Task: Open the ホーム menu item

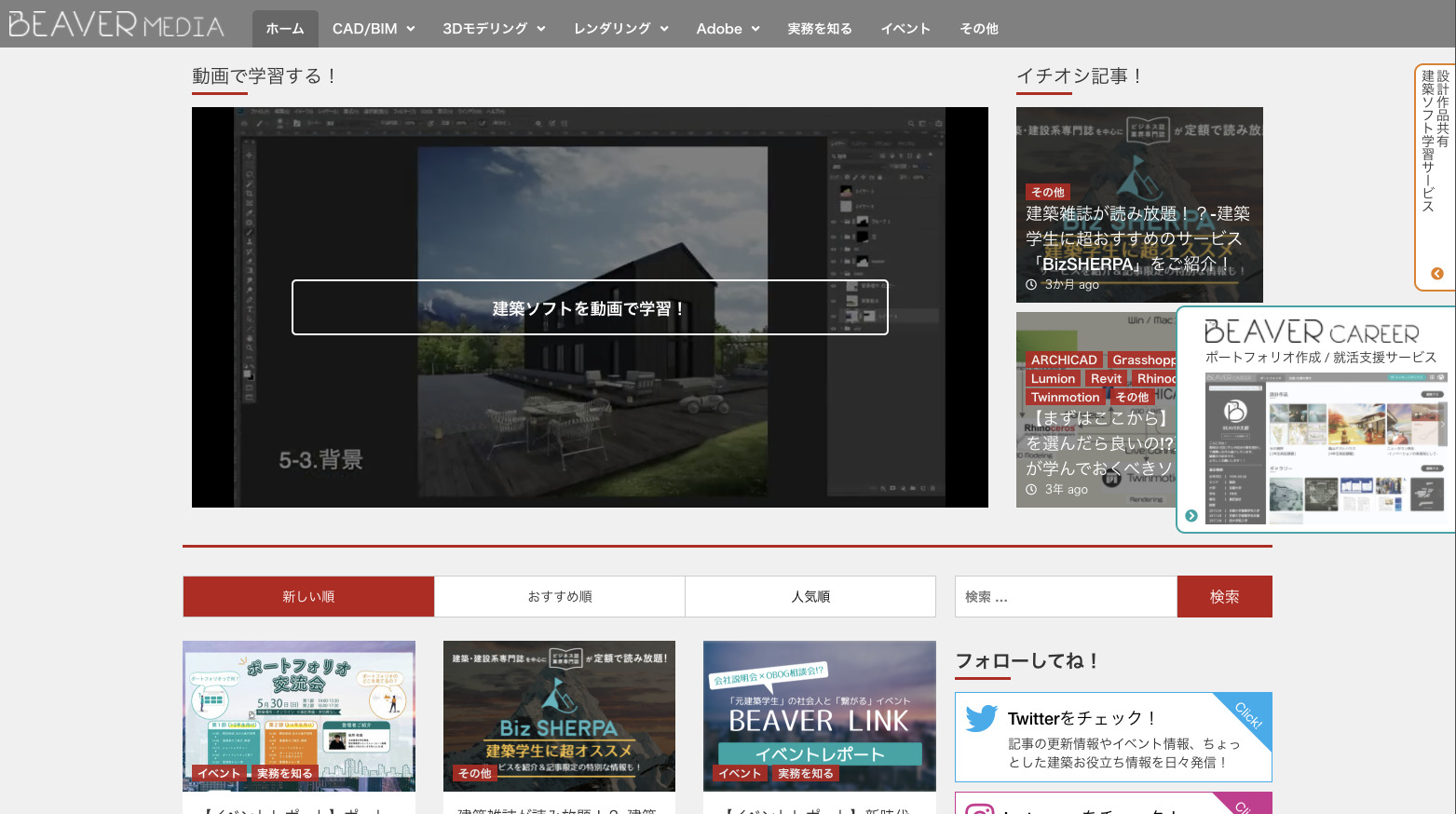Action: coord(285,29)
